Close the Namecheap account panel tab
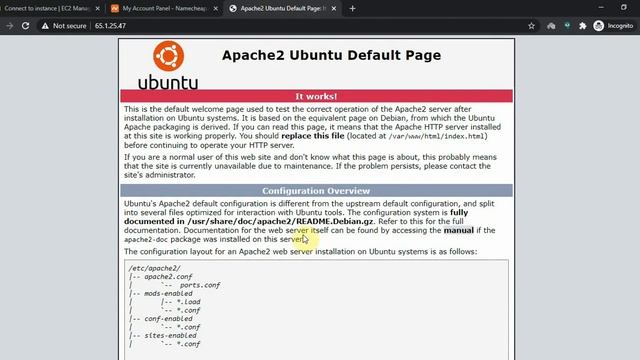Image resolution: width=640 pixels, height=360 pixels. [216, 8]
